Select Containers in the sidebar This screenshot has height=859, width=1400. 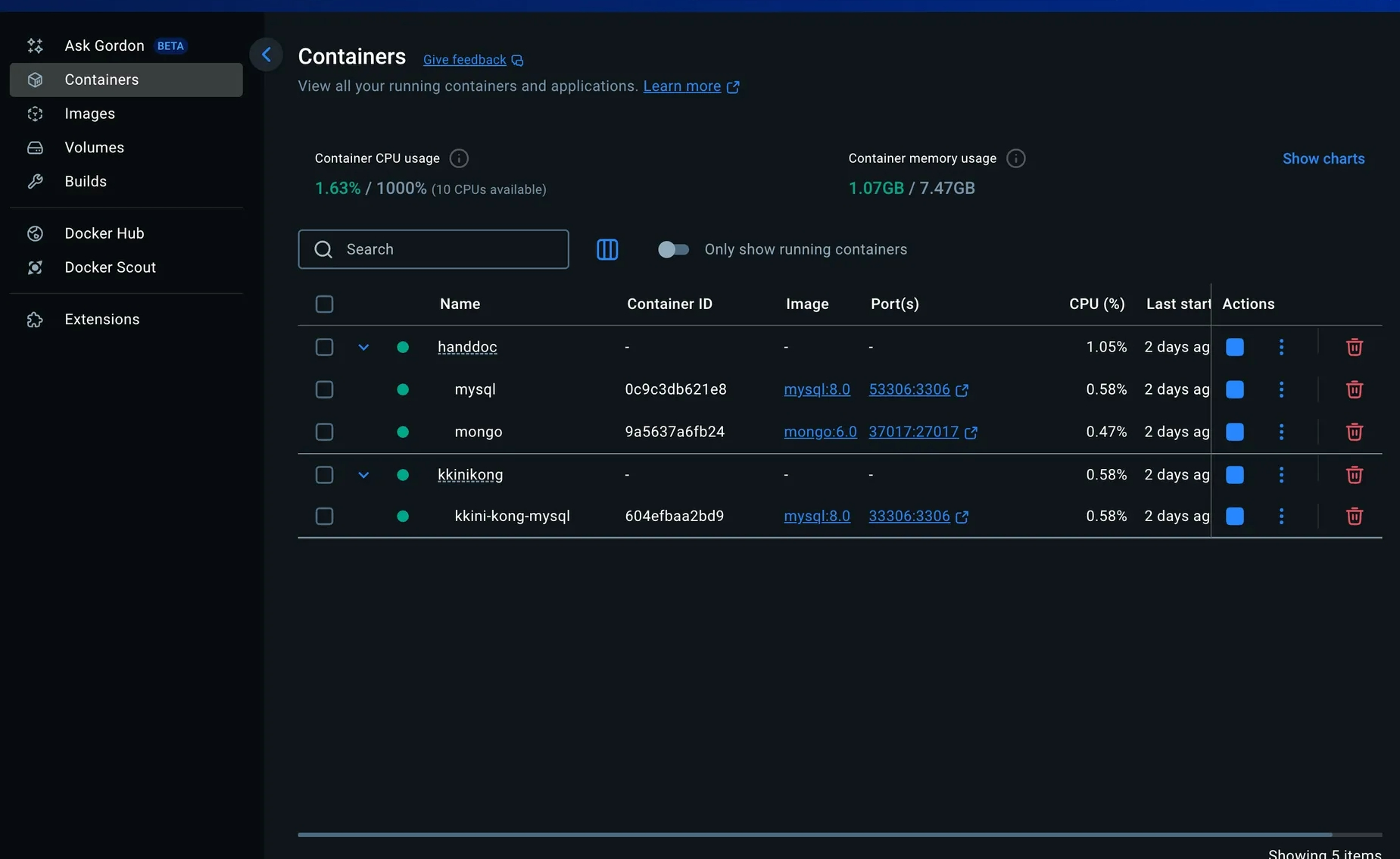pos(126,80)
